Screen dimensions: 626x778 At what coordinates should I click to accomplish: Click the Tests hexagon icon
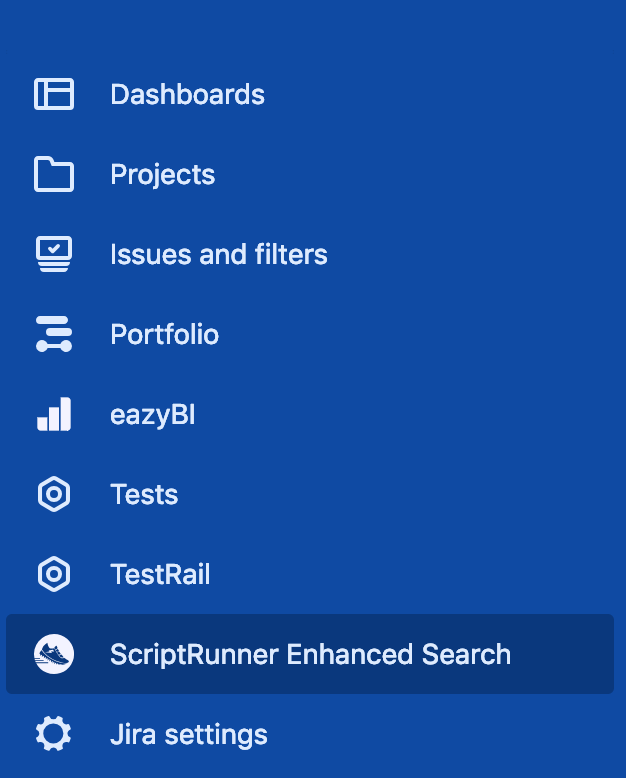point(54,494)
